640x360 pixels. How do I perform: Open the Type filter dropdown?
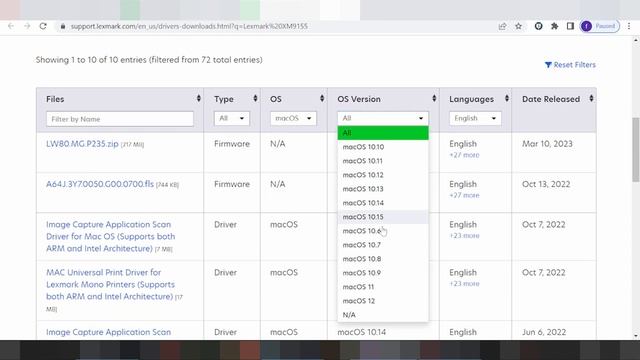[x=231, y=118]
